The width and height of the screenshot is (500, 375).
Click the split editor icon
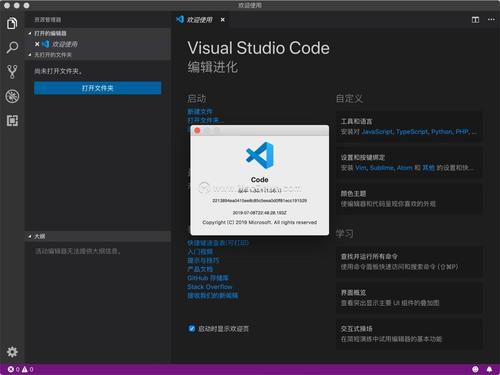point(475,20)
